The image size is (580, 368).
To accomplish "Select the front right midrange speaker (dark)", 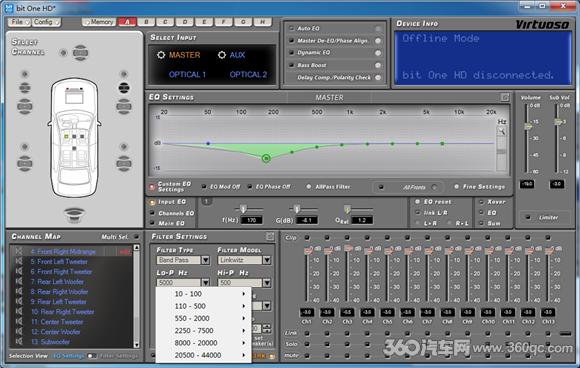I will [x=124, y=88].
